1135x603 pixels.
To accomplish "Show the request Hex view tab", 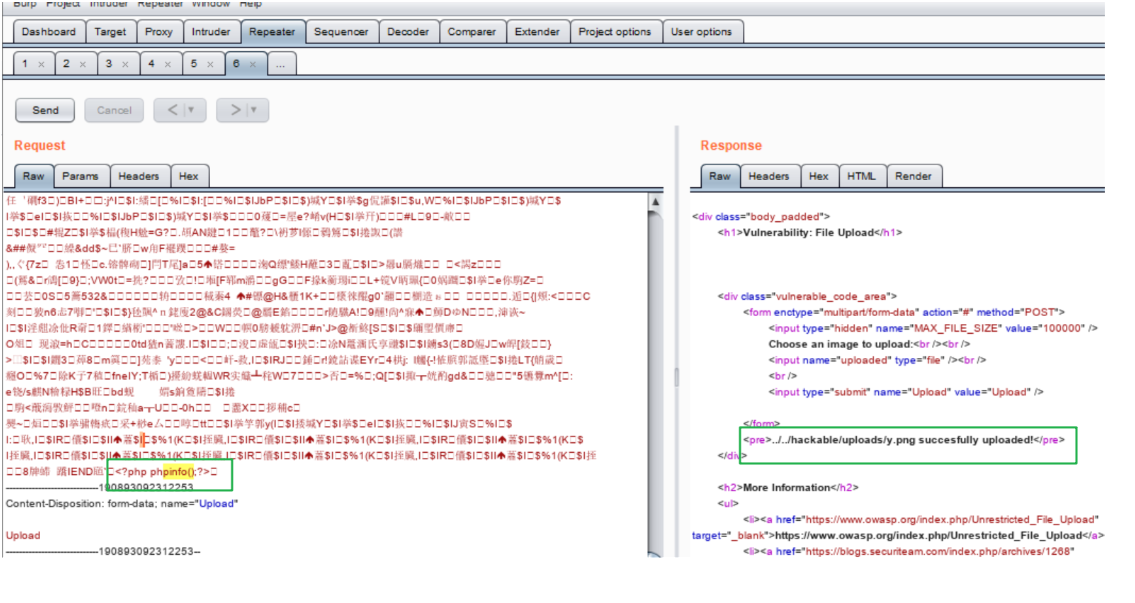I will pyautogui.click(x=188, y=176).
